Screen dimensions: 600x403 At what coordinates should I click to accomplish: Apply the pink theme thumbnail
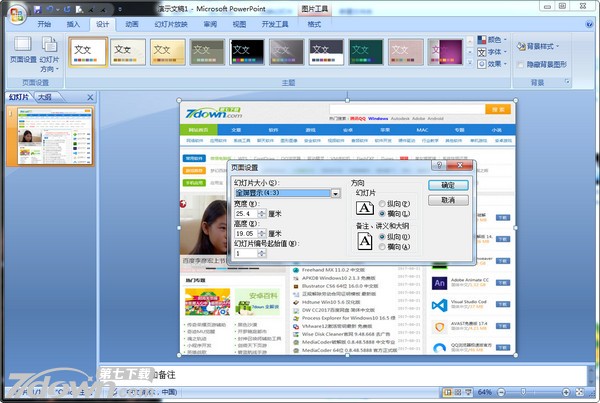[406, 52]
